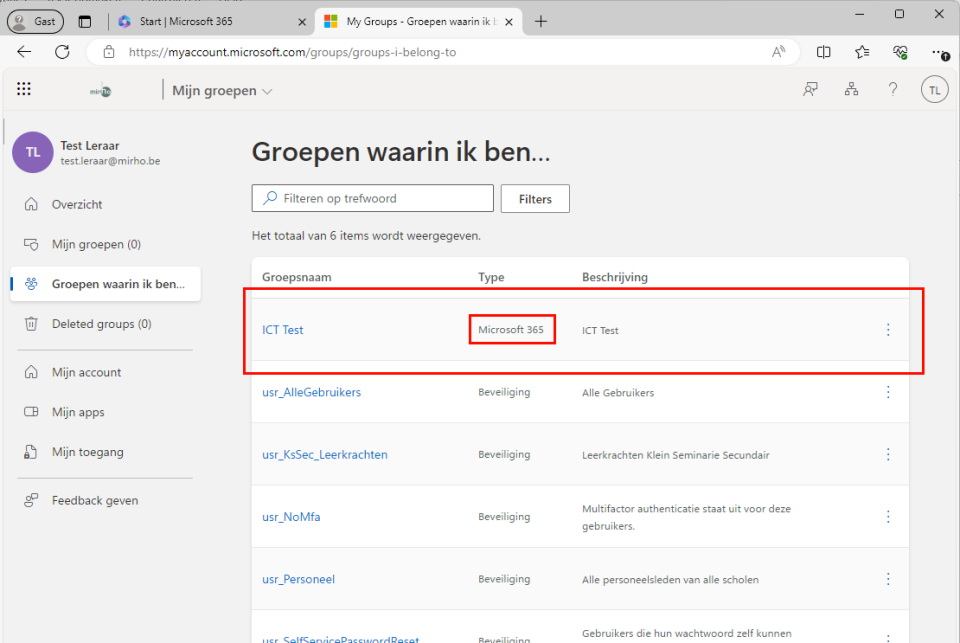Open the Microsoft 365 app launcher grid
The image size is (960, 643).
click(x=24, y=90)
